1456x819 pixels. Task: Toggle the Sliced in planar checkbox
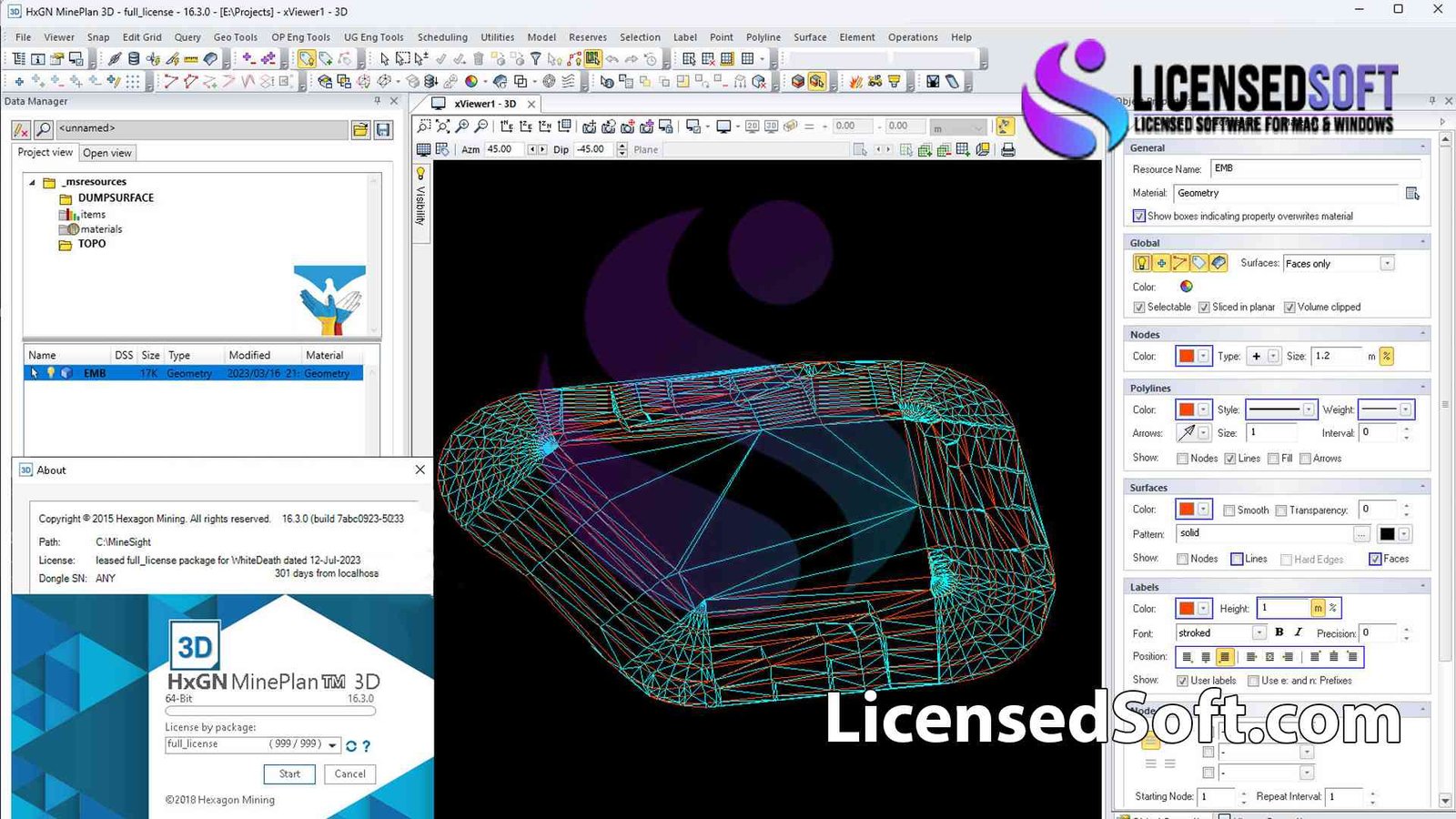pyautogui.click(x=1204, y=308)
